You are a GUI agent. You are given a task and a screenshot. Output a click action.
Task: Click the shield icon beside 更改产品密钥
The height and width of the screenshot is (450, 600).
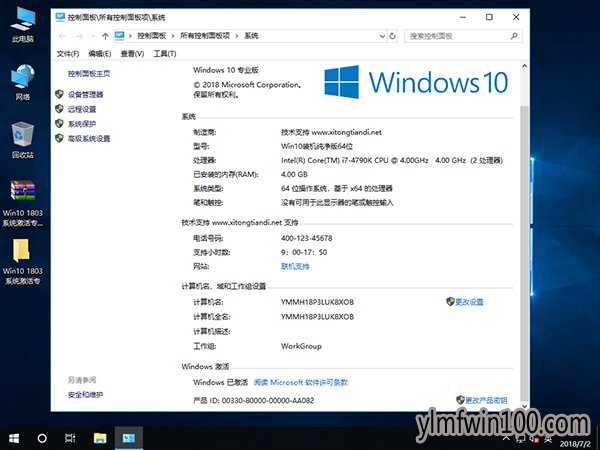pos(460,400)
